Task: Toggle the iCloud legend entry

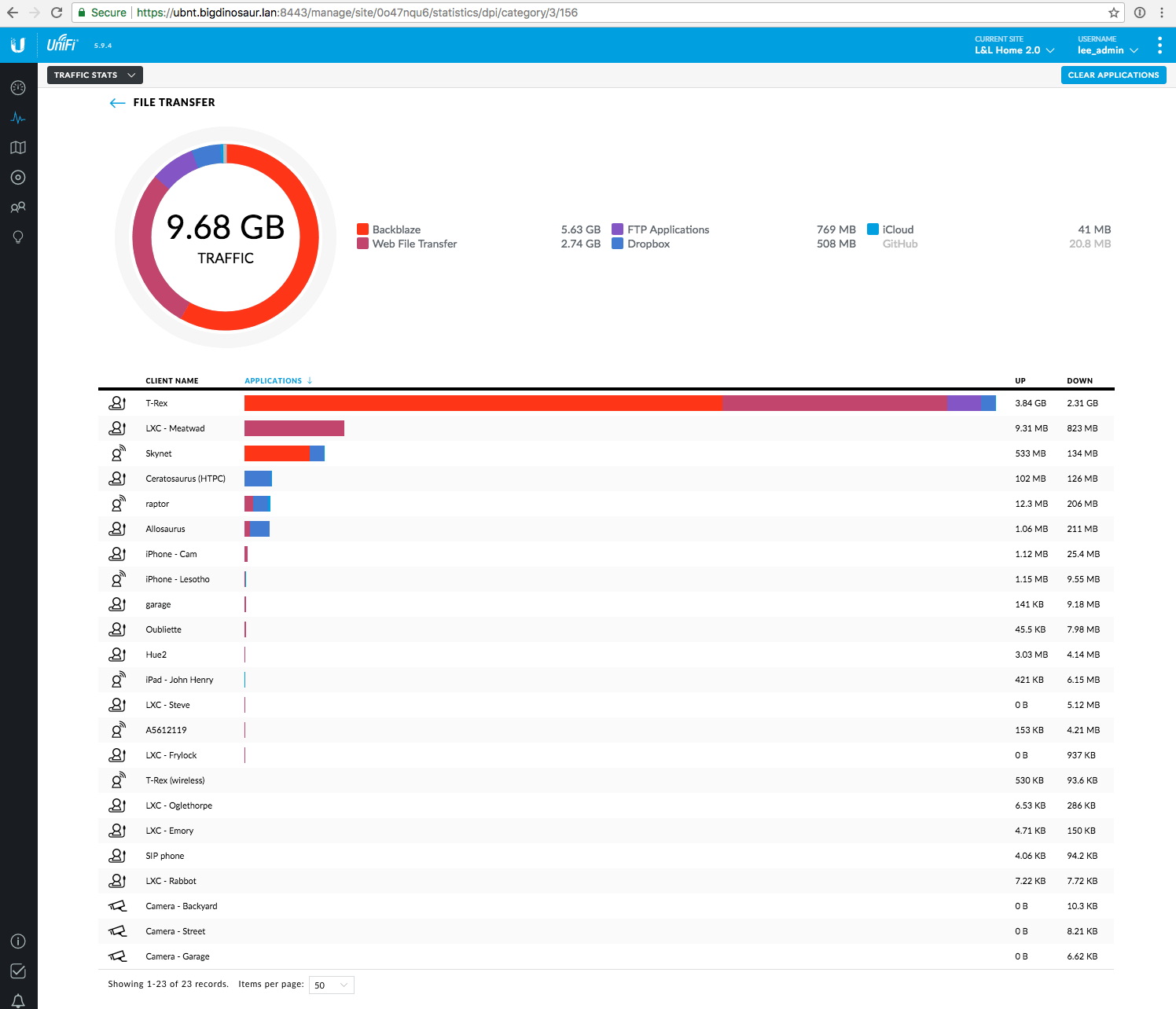Action: pyautogui.click(x=897, y=229)
